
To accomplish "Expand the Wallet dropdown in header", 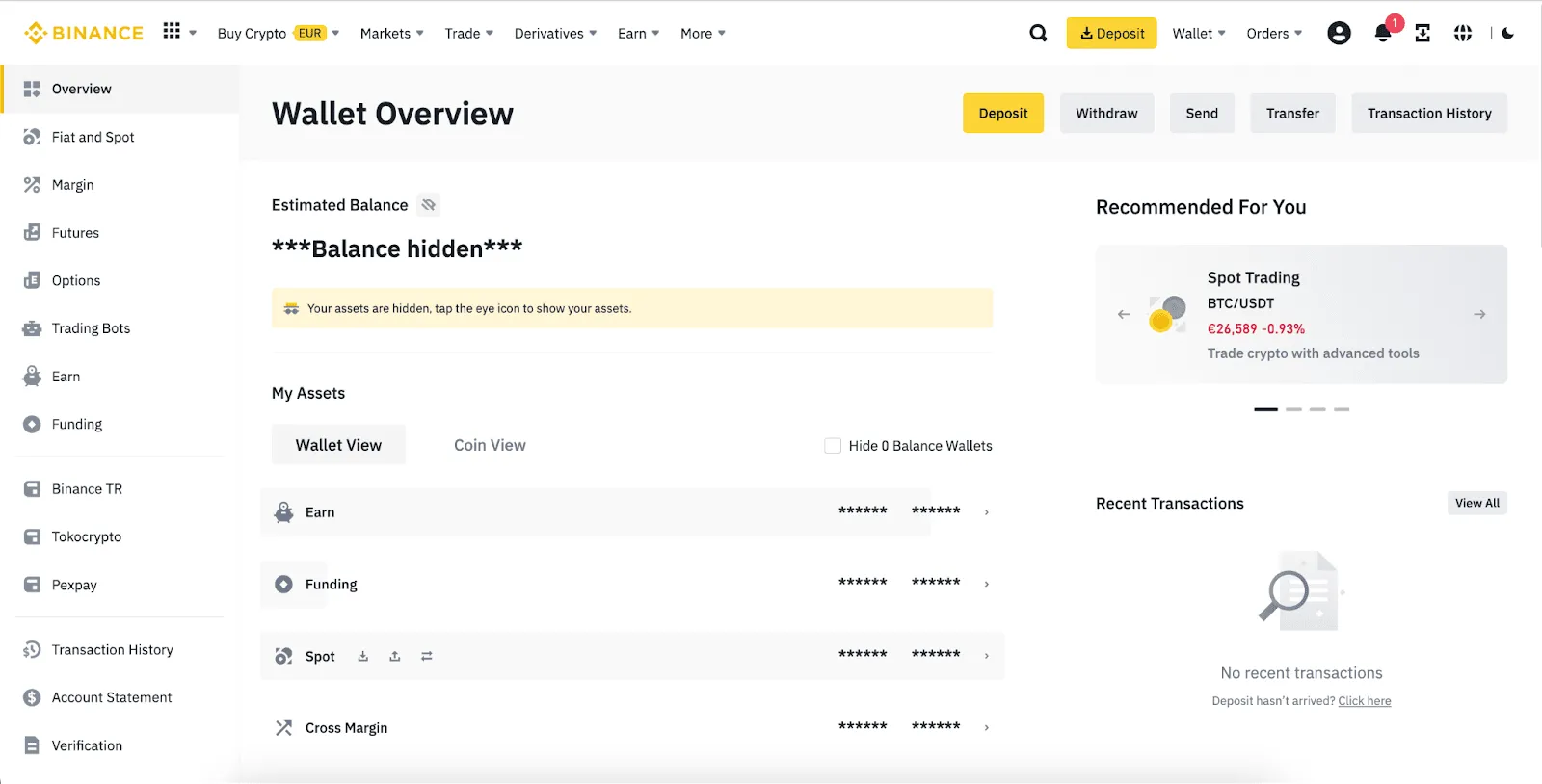I will pos(1199,34).
